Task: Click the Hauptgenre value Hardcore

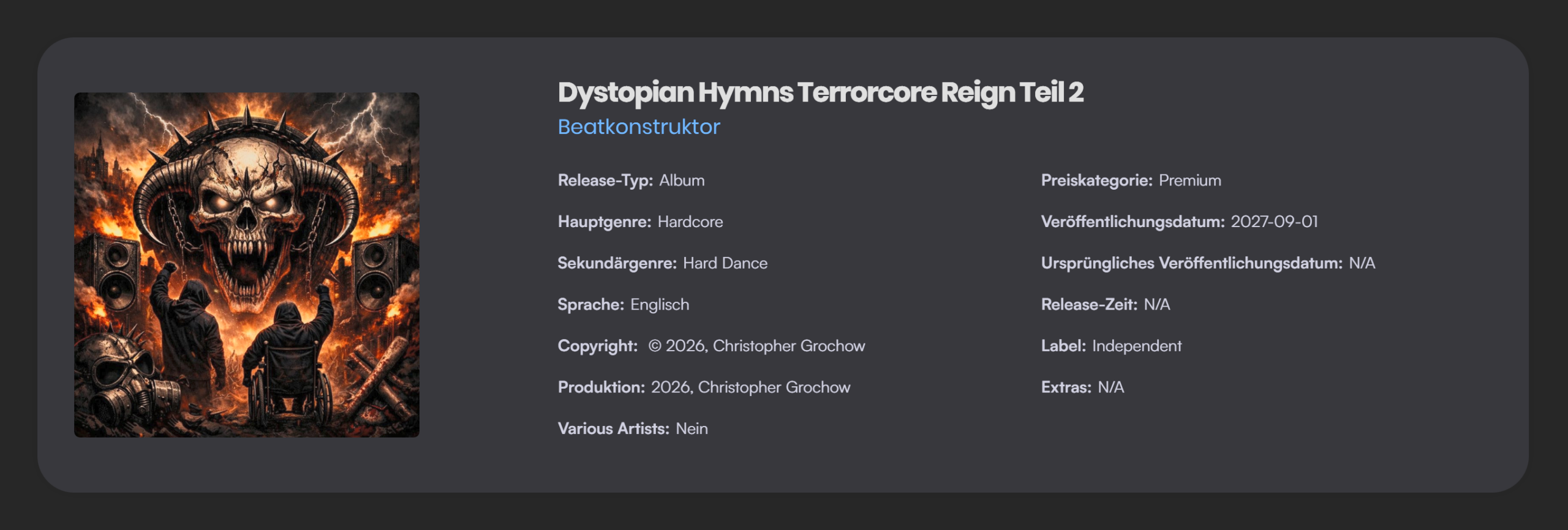Action: (x=690, y=222)
